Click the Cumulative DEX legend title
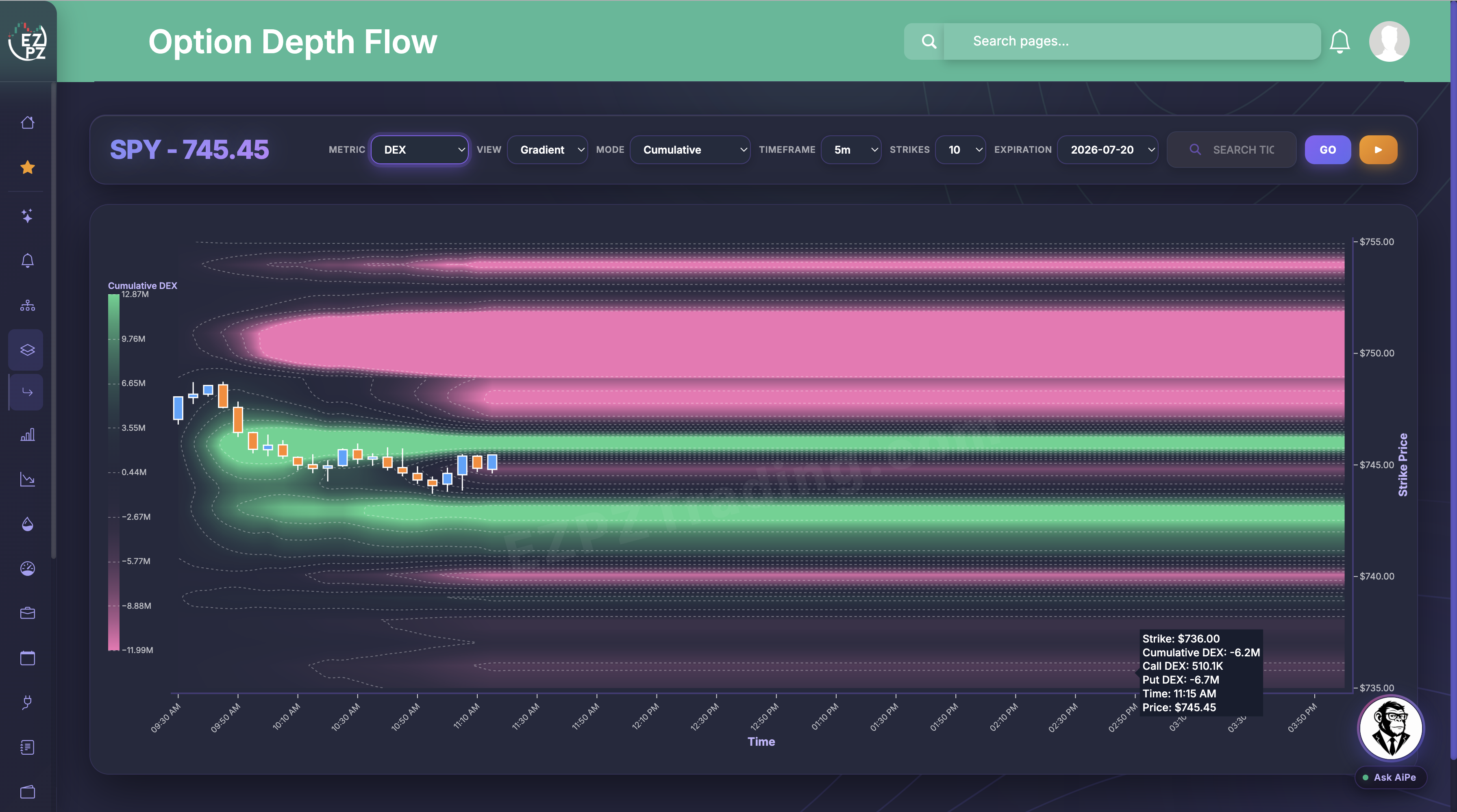 point(143,286)
